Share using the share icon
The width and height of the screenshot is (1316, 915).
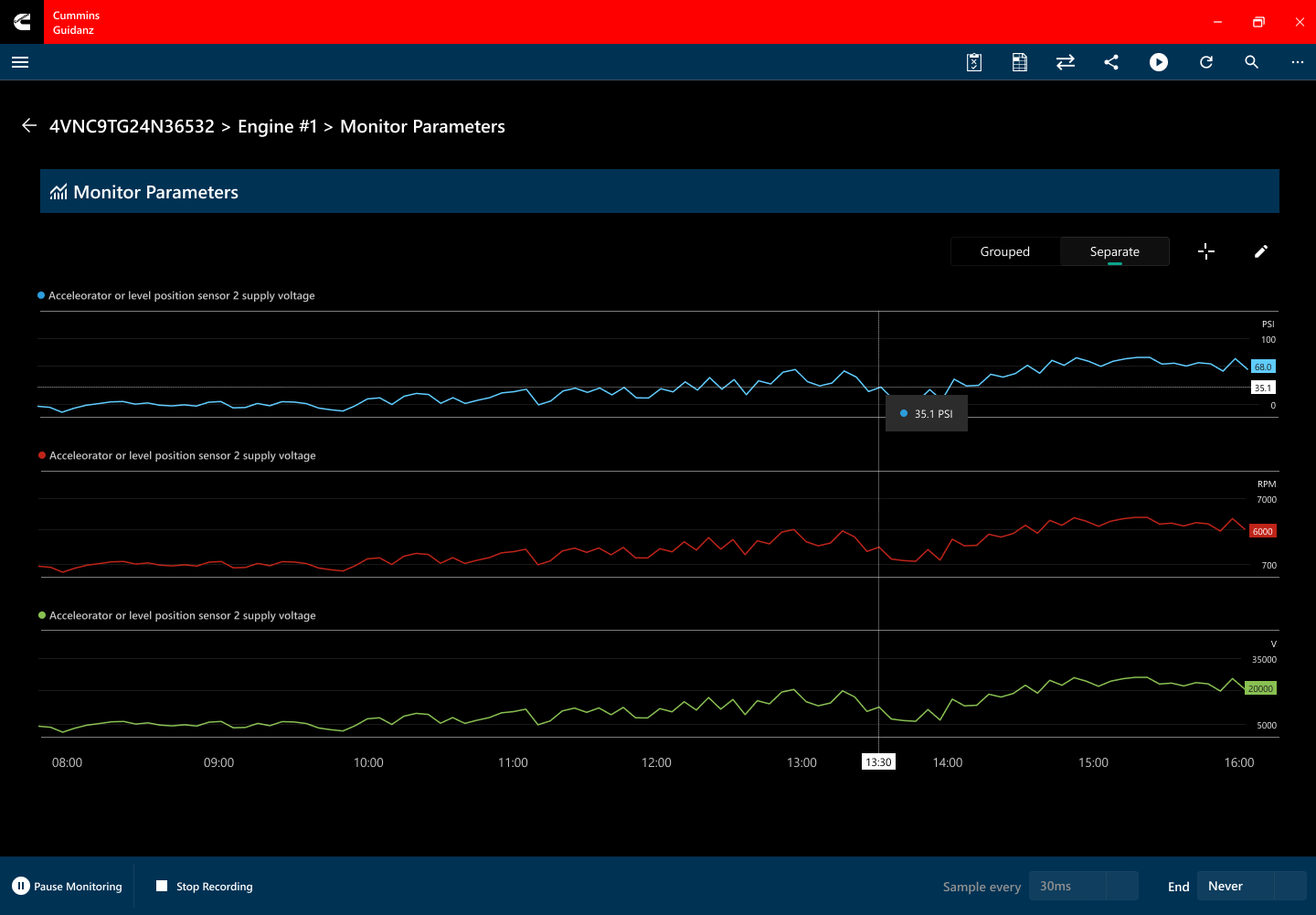pos(1111,62)
